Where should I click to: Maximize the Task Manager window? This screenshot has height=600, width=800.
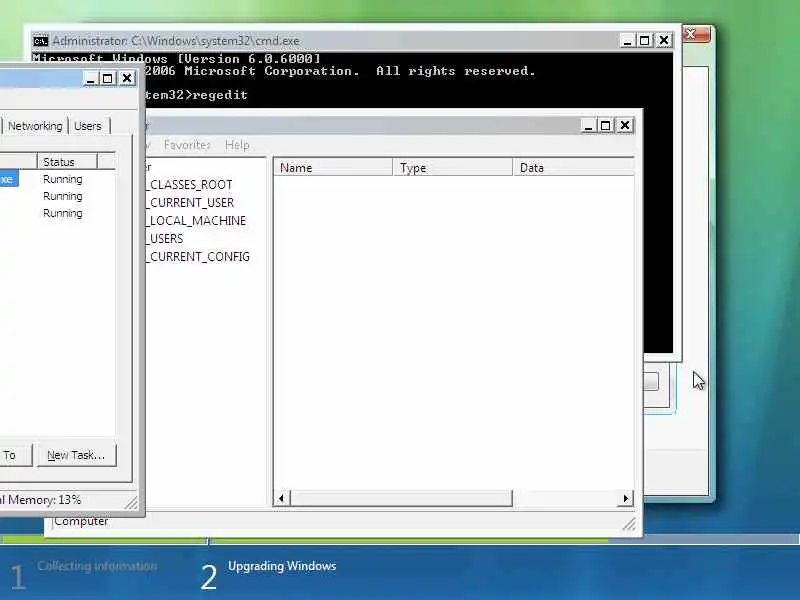coord(108,79)
